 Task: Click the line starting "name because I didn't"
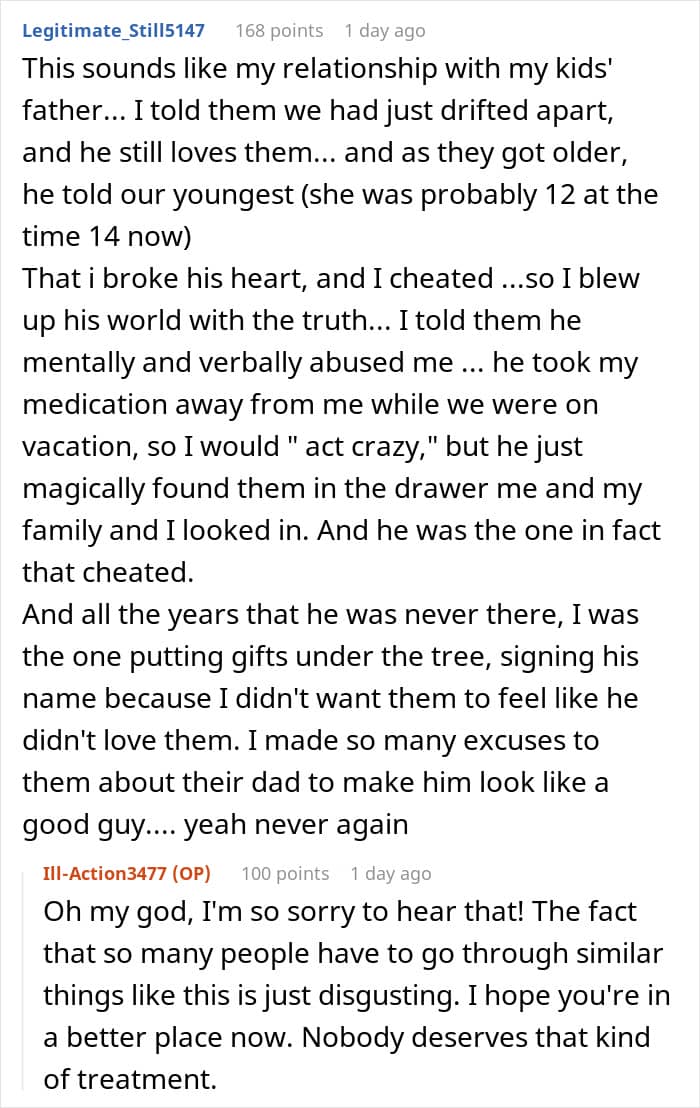pos(330,698)
